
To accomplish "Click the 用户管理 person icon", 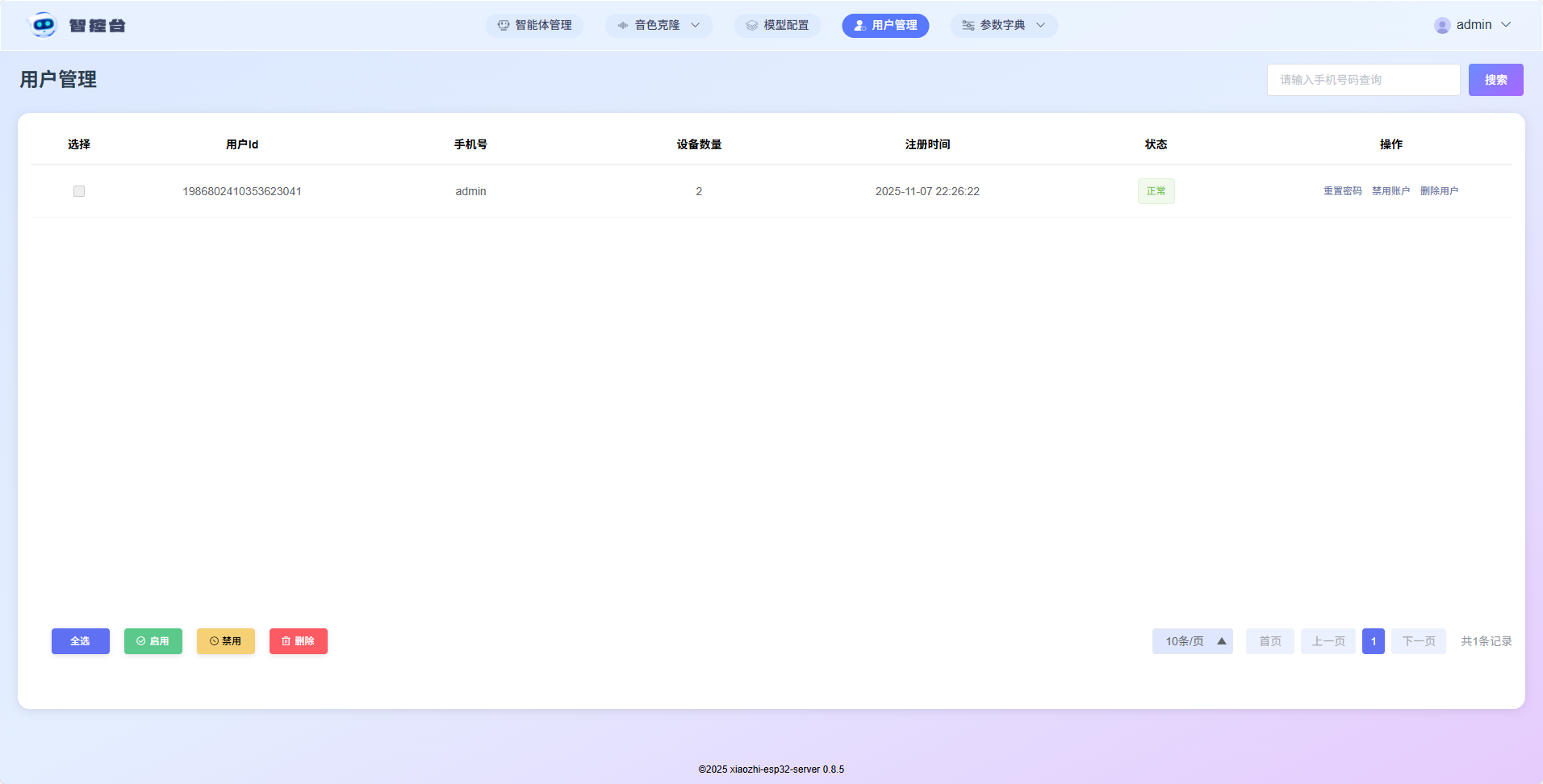I will click(860, 26).
